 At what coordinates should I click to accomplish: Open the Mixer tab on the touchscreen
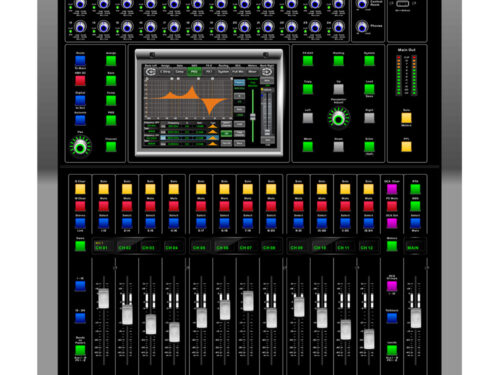click(x=252, y=72)
